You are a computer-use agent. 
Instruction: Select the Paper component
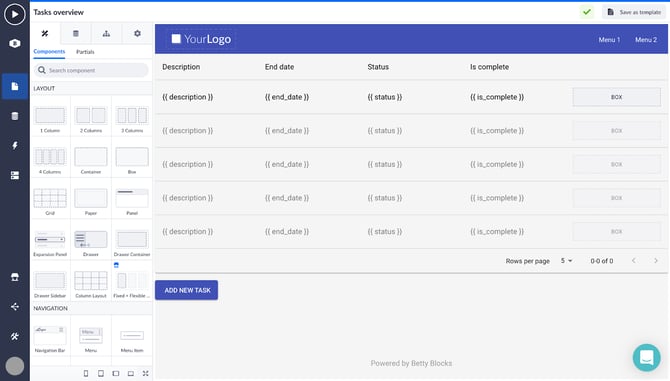[91, 201]
